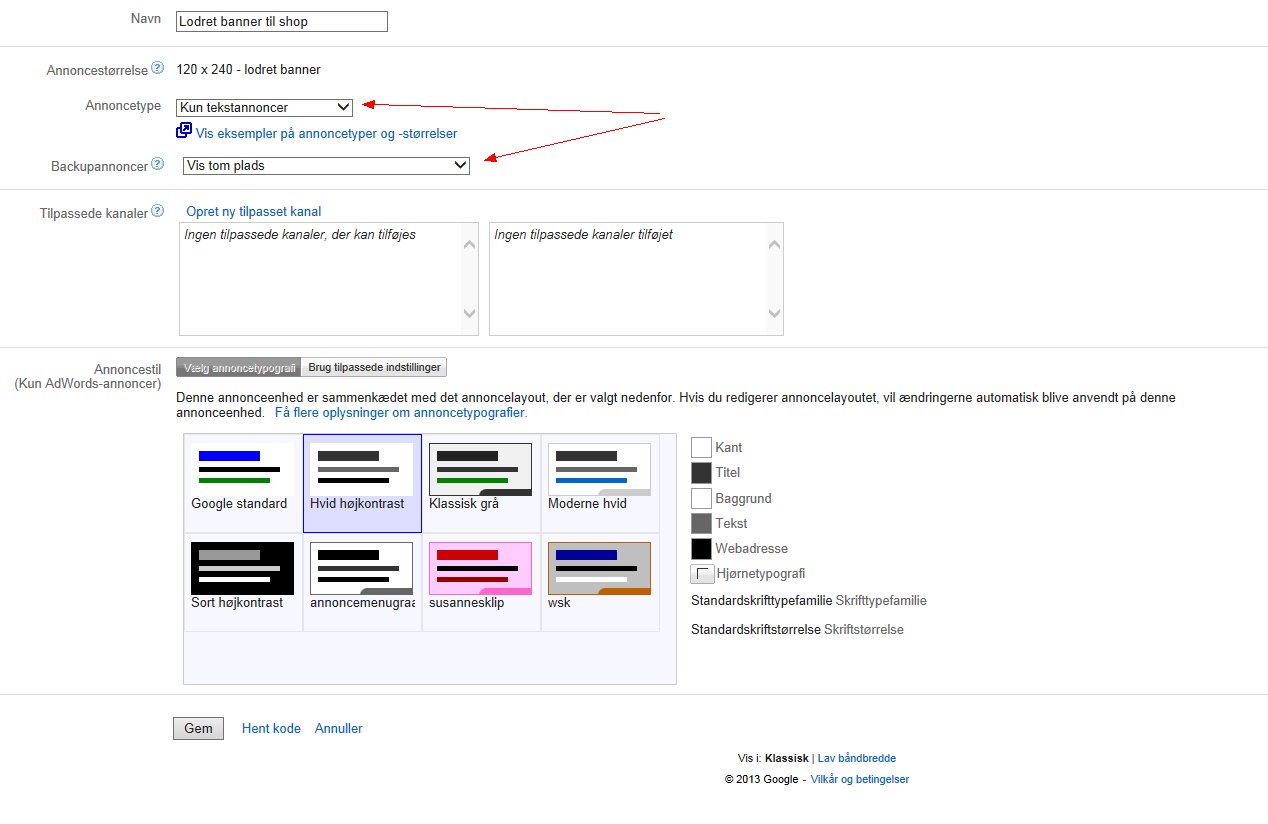The image size is (1268, 824).
Task: Click the Titel color swatch
Action: pyautogui.click(x=701, y=472)
